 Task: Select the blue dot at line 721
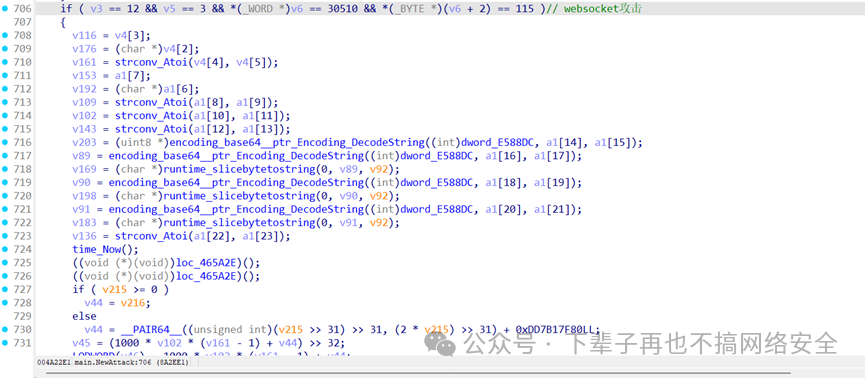(x=5, y=209)
